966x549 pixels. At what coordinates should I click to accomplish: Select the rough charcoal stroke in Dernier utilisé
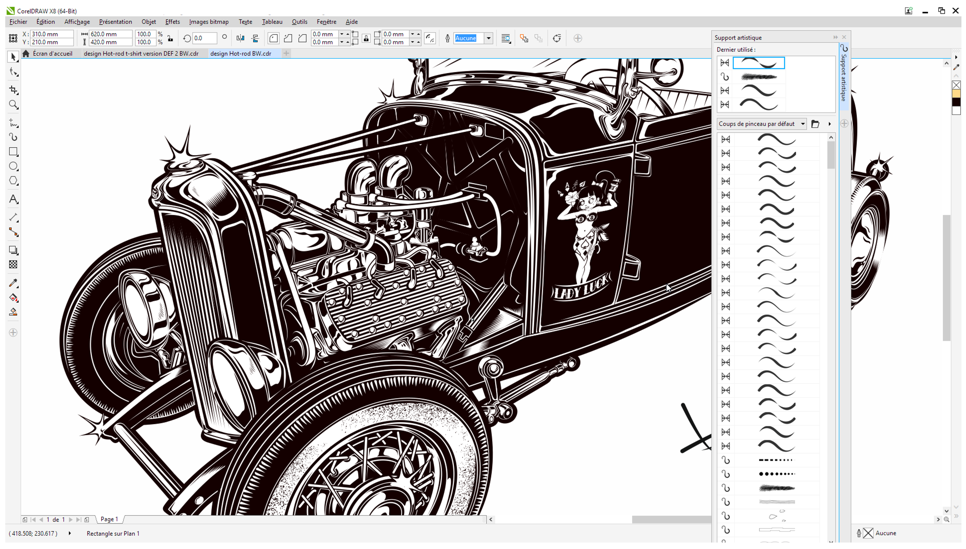pos(759,77)
